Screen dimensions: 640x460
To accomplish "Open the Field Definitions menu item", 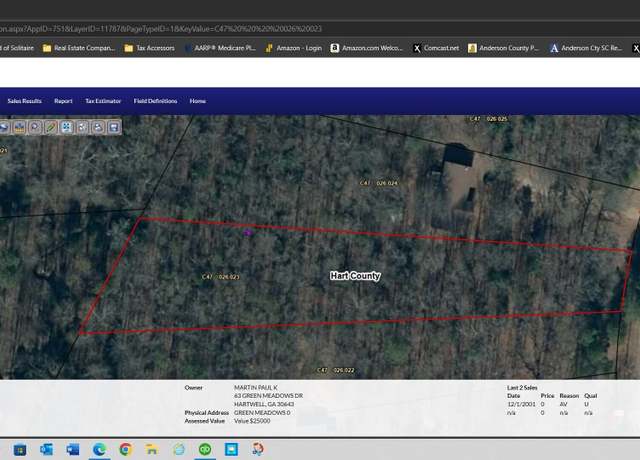I will pyautogui.click(x=156, y=101).
